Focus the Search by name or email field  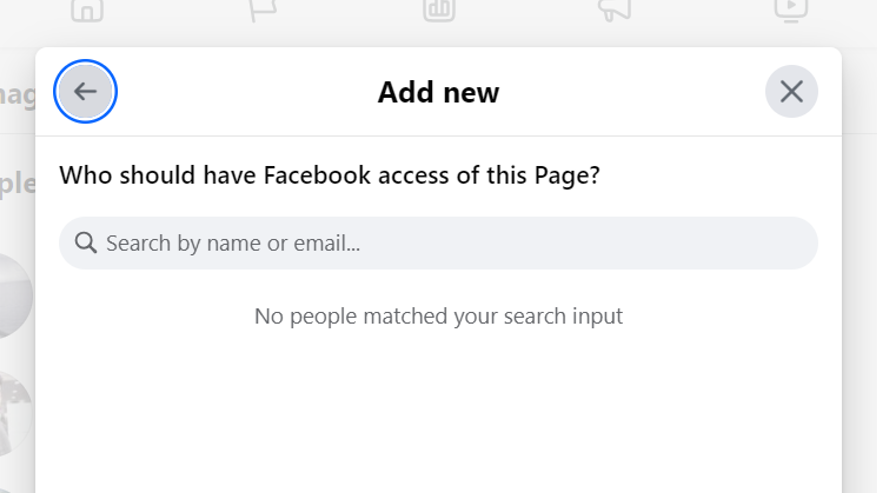pos(450,243)
